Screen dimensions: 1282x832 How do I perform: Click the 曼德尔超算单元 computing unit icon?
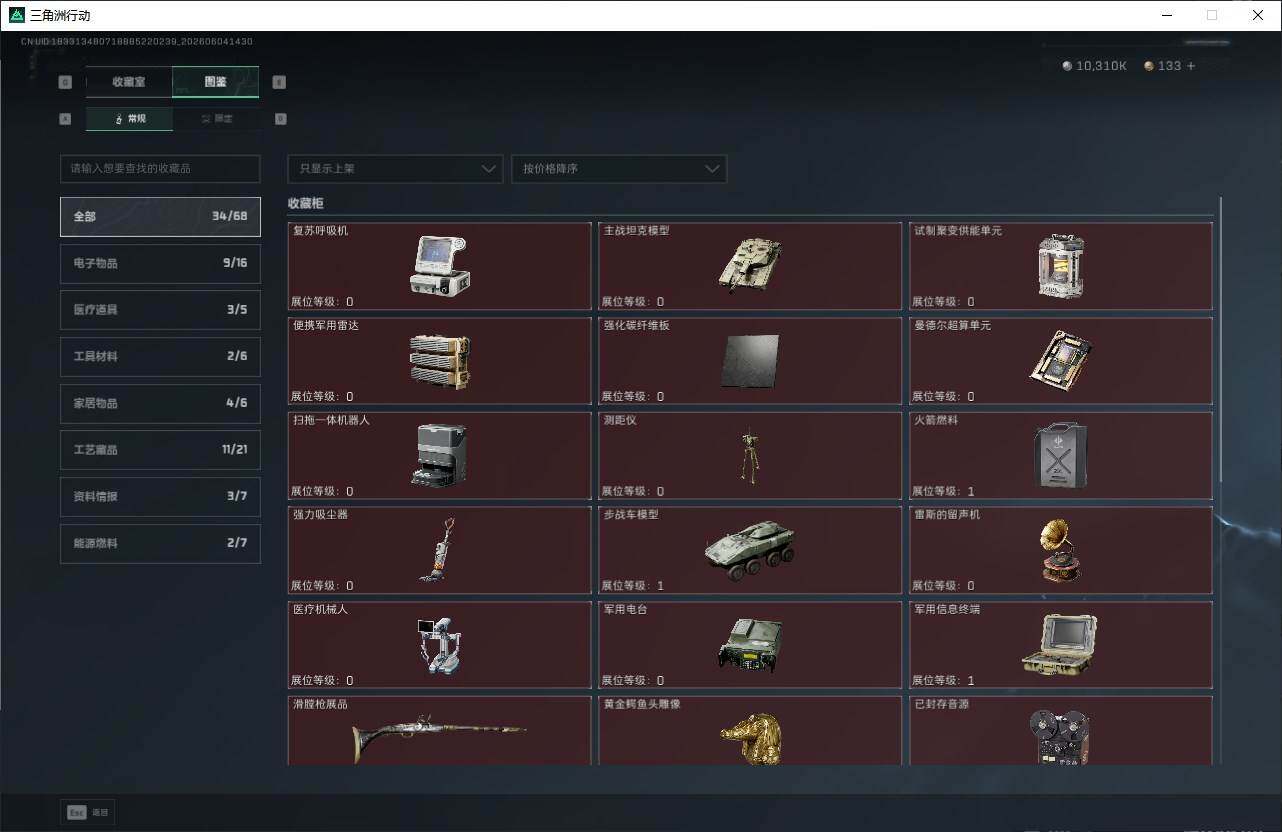(1061, 360)
